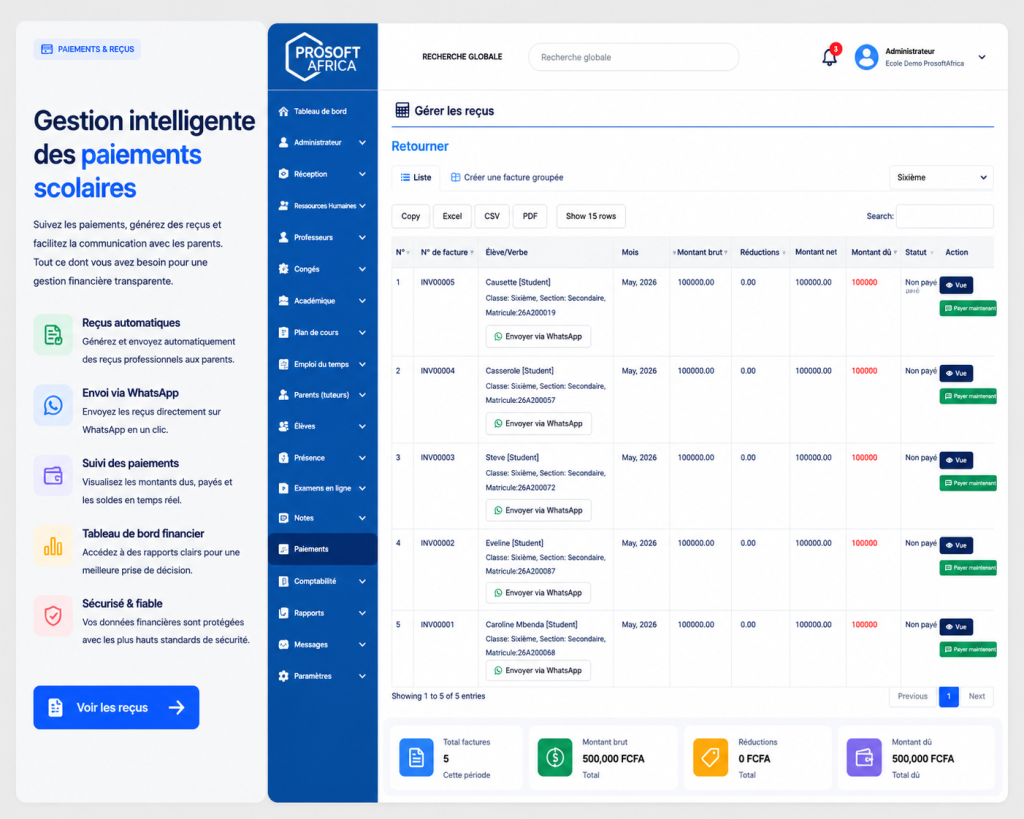
Task: Expand the Réception menu chevron
Action: point(362,174)
